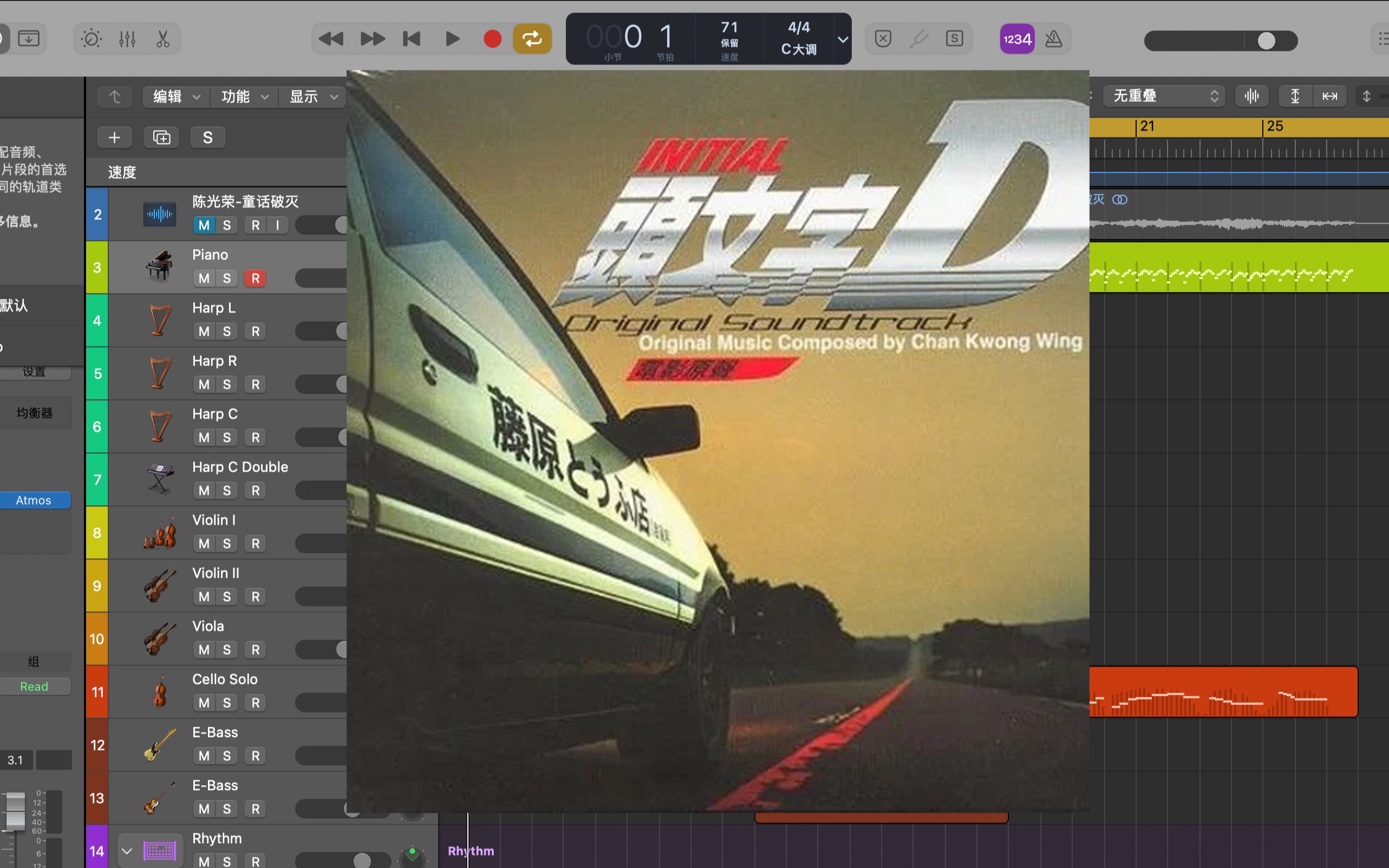
Task: Click the 均衡器 EQ button
Action: pos(35,413)
